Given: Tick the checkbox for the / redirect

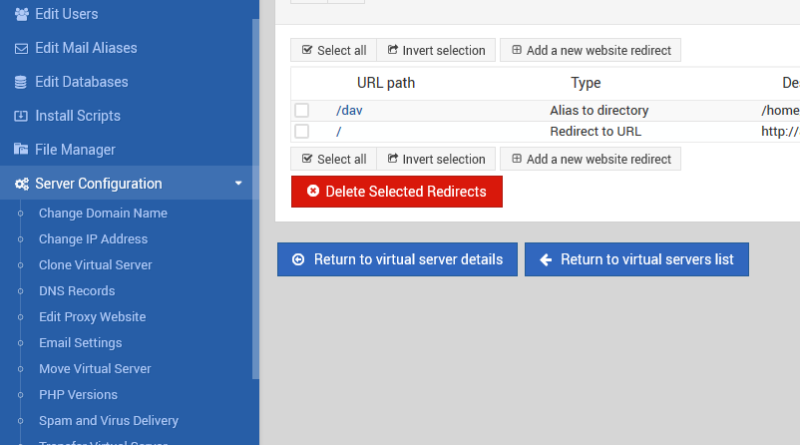Looking at the screenshot, I should click(x=302, y=131).
